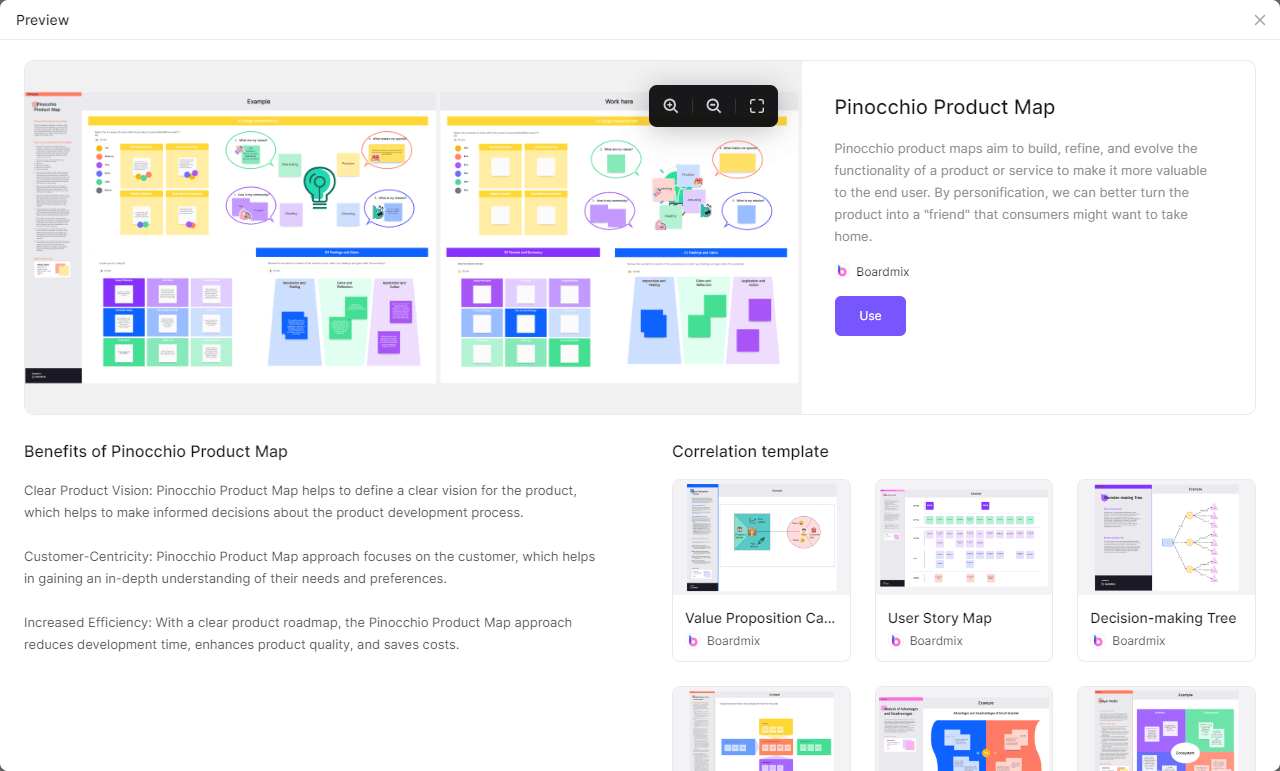This screenshot has height=771, width=1280.
Task: Click the Boardmix label under User Story Map
Action: (936, 641)
